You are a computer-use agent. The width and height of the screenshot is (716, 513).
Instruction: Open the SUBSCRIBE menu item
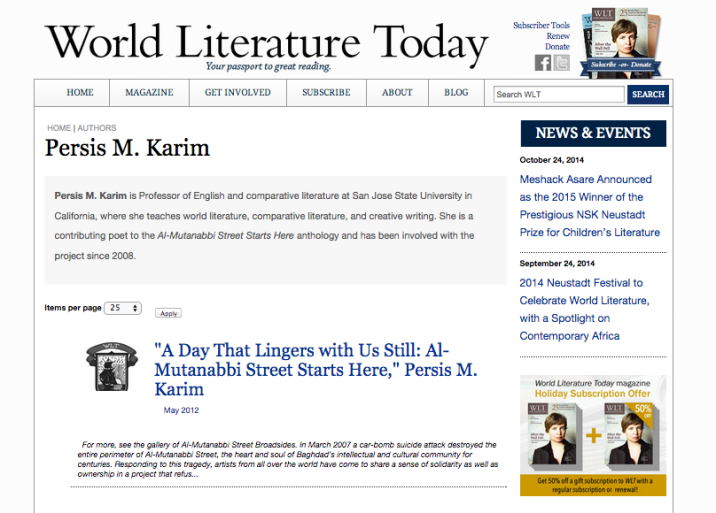(x=326, y=93)
